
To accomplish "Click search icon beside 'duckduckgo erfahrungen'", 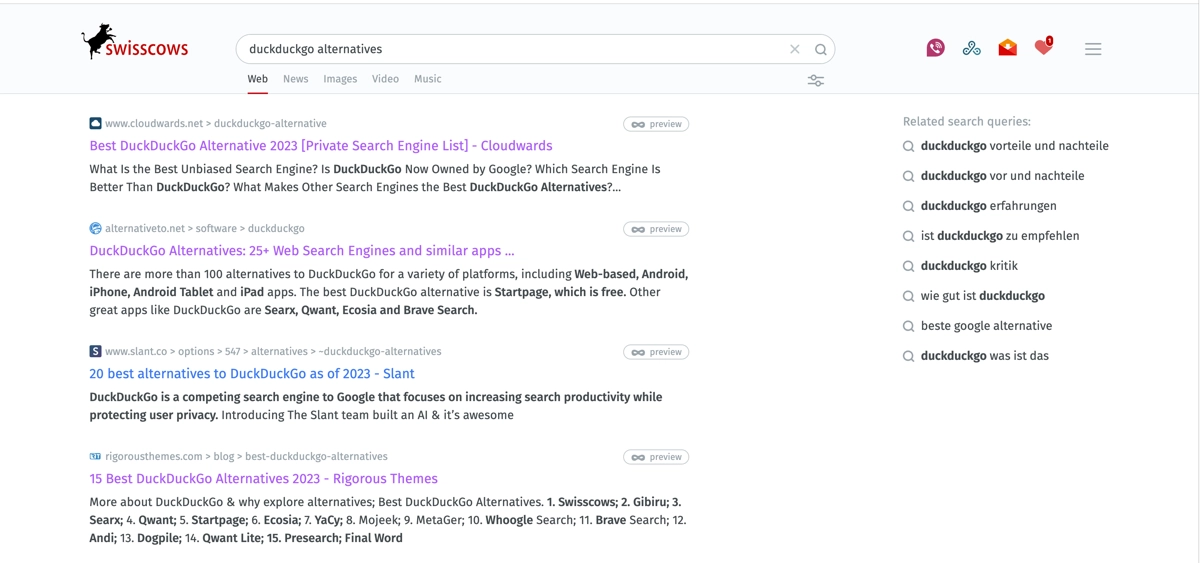I will [x=909, y=206].
